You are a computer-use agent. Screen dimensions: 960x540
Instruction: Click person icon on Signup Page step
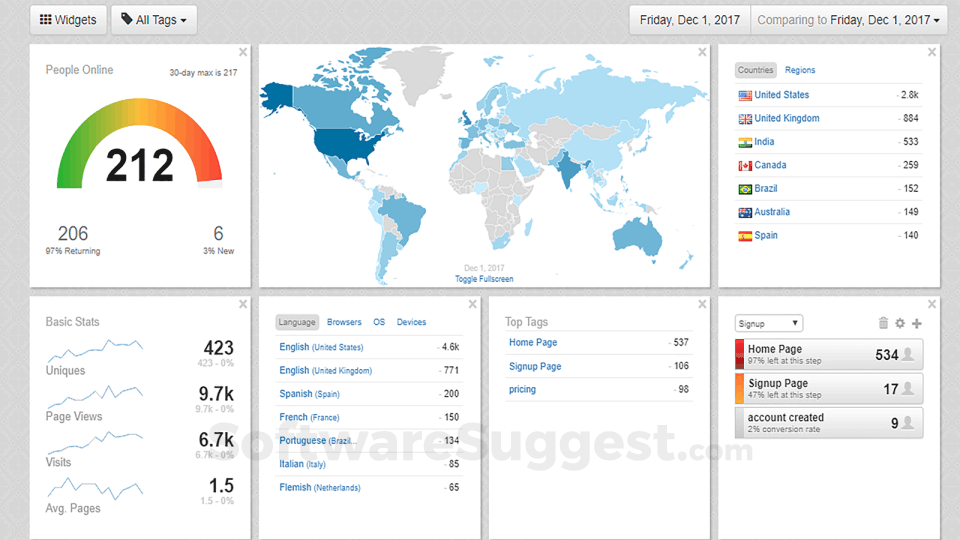point(909,388)
